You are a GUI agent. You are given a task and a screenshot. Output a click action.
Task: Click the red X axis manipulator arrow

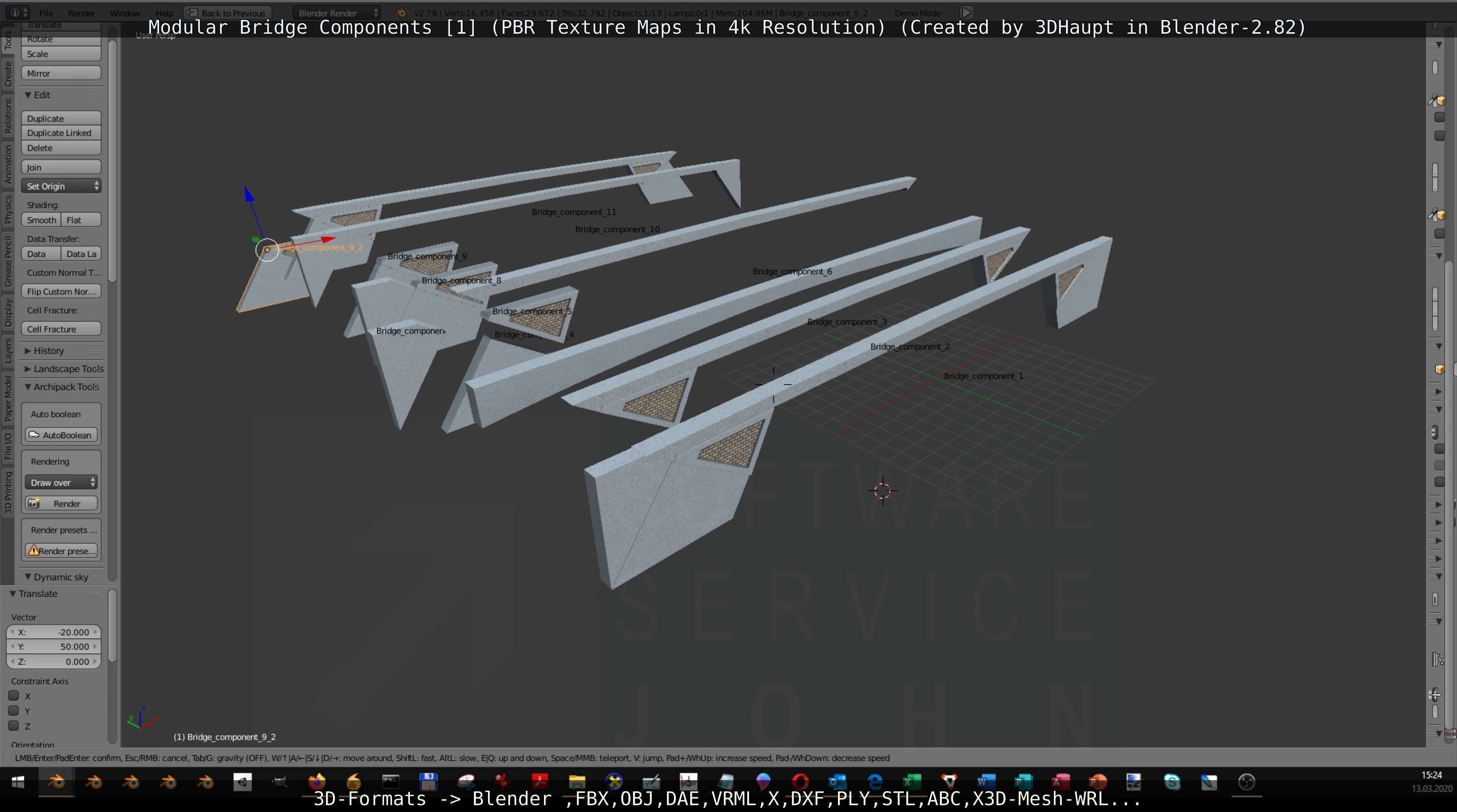[327, 240]
